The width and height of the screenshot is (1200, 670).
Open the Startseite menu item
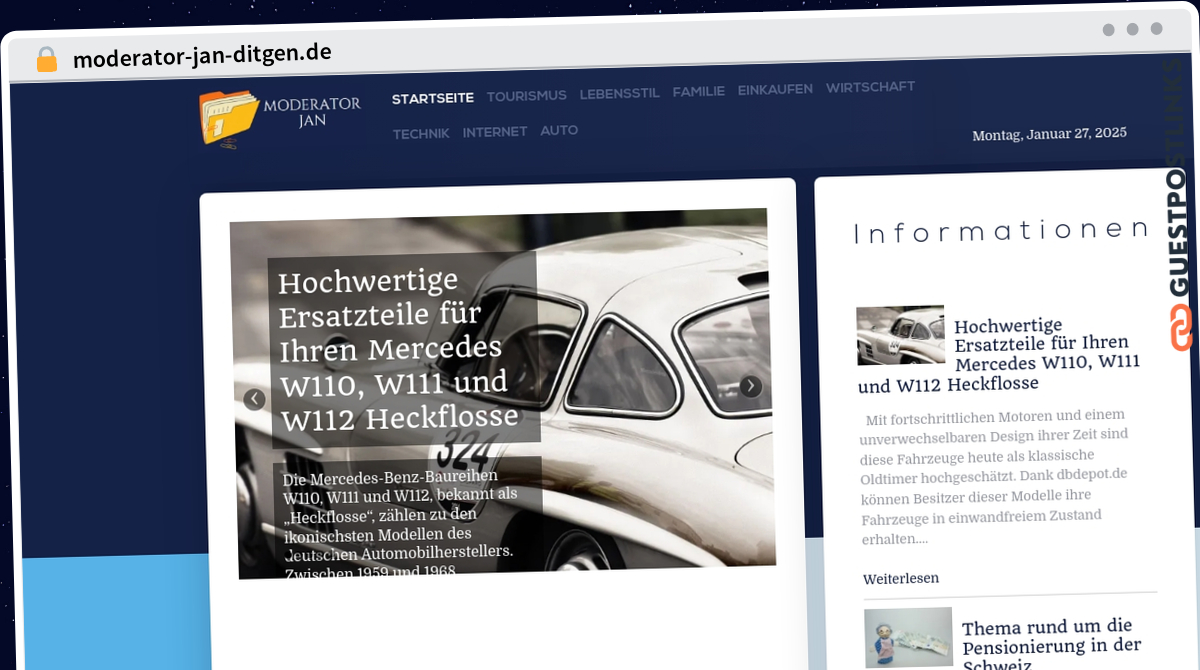(x=433, y=98)
